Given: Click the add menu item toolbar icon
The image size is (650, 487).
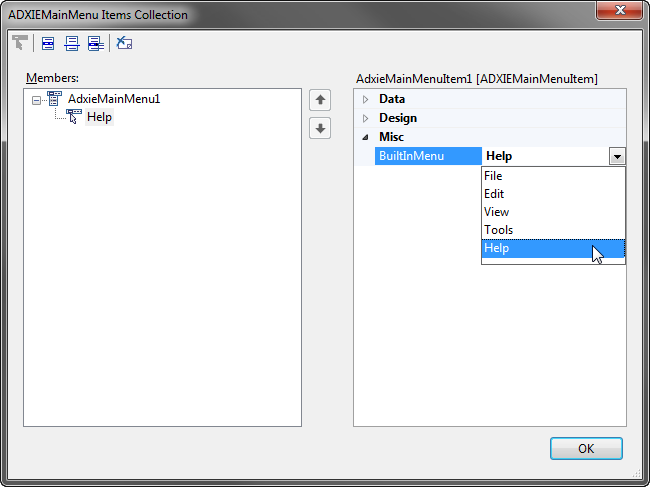Looking at the screenshot, I should (48, 43).
